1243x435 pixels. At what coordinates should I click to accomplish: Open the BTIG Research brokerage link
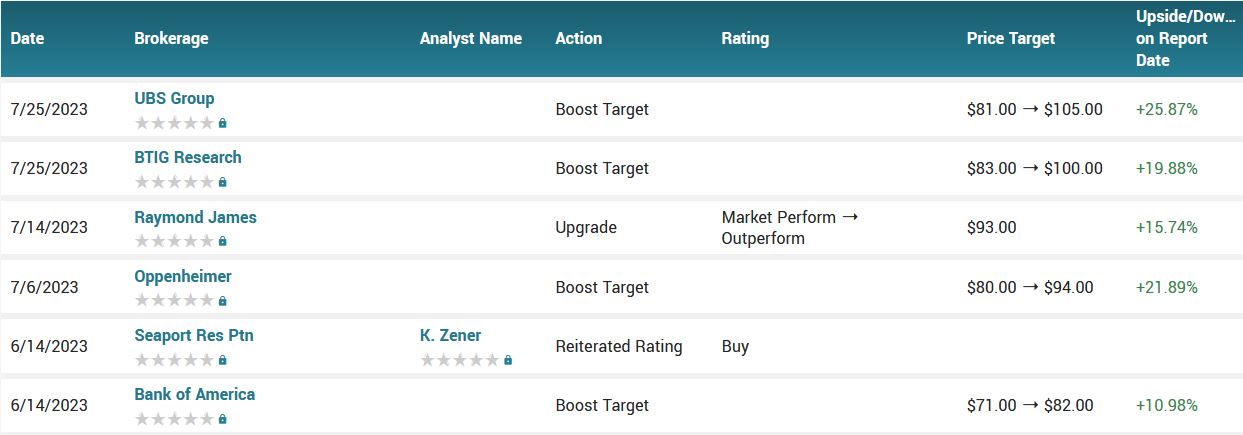[188, 157]
